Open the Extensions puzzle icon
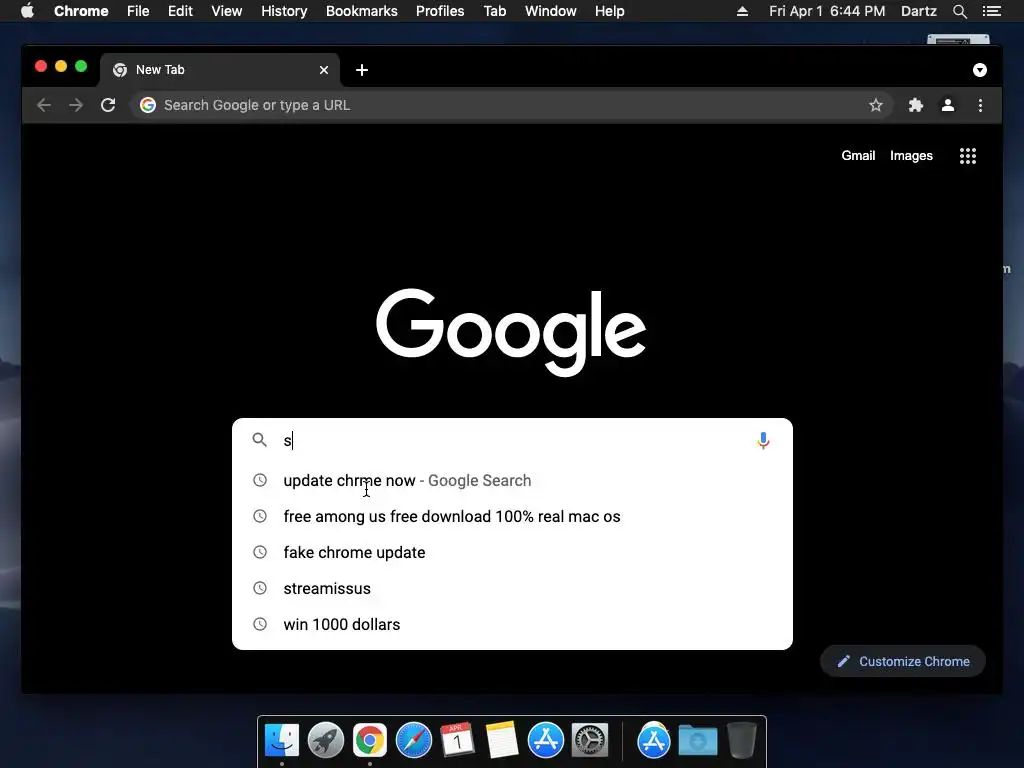 [x=916, y=105]
